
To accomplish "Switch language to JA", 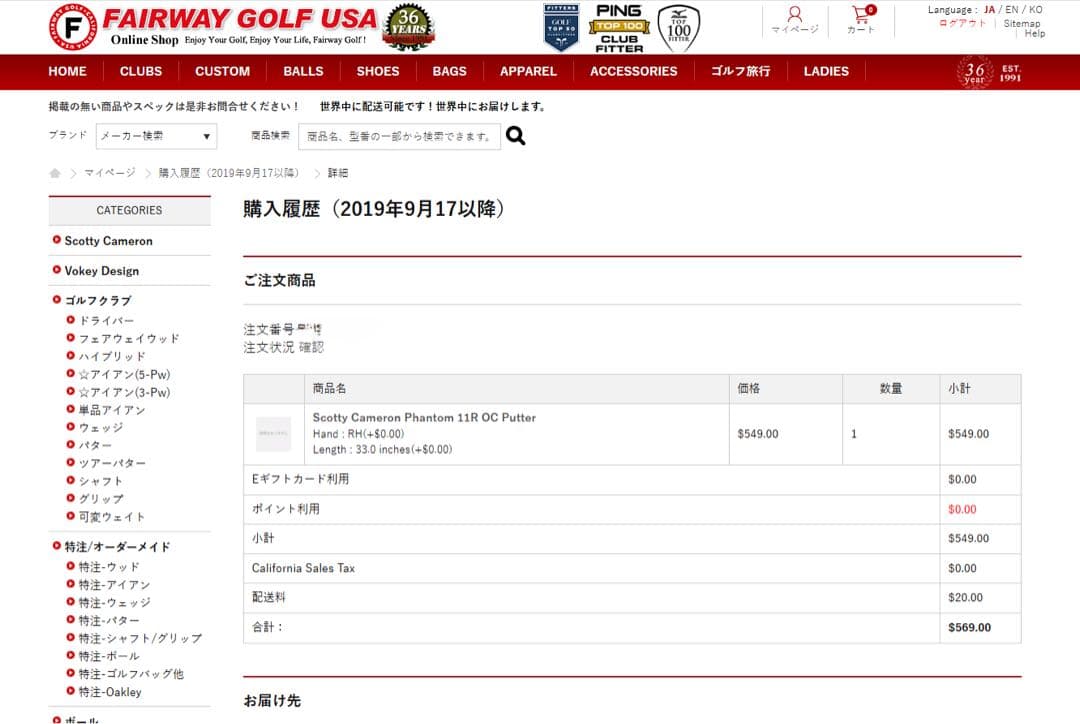I will [x=989, y=10].
